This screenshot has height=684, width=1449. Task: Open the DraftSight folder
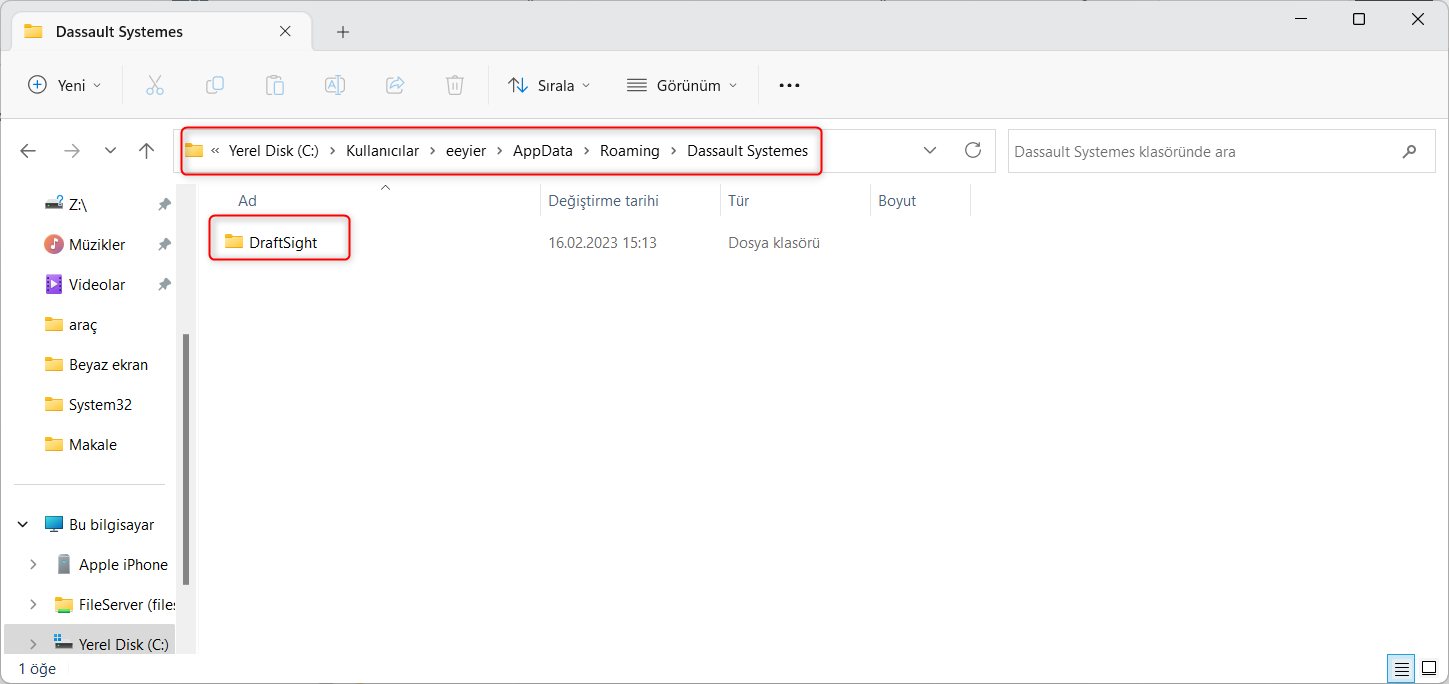[x=282, y=241]
